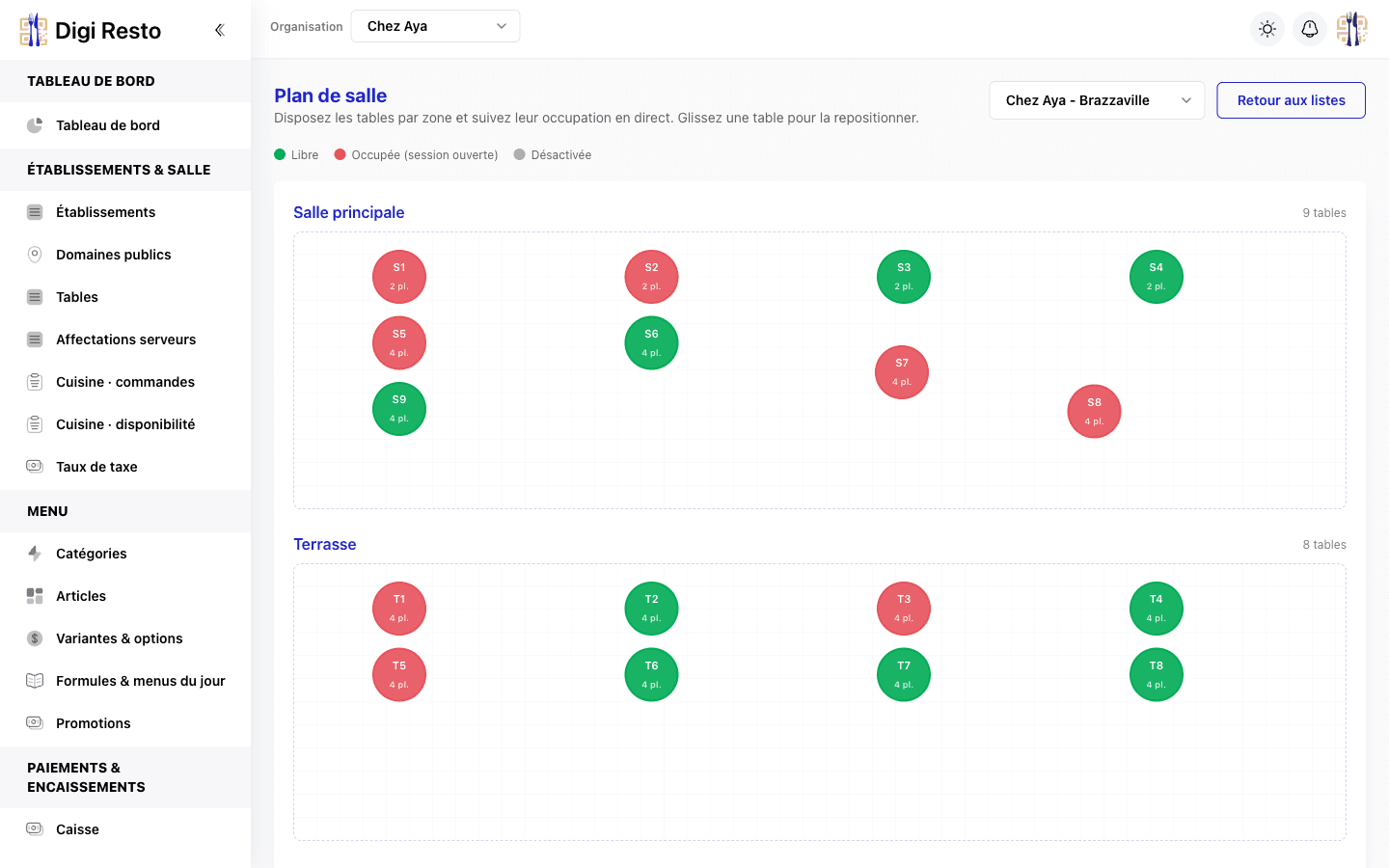The image size is (1389, 868).
Task: Click the "9 tables" count label
Action: [1324, 213]
